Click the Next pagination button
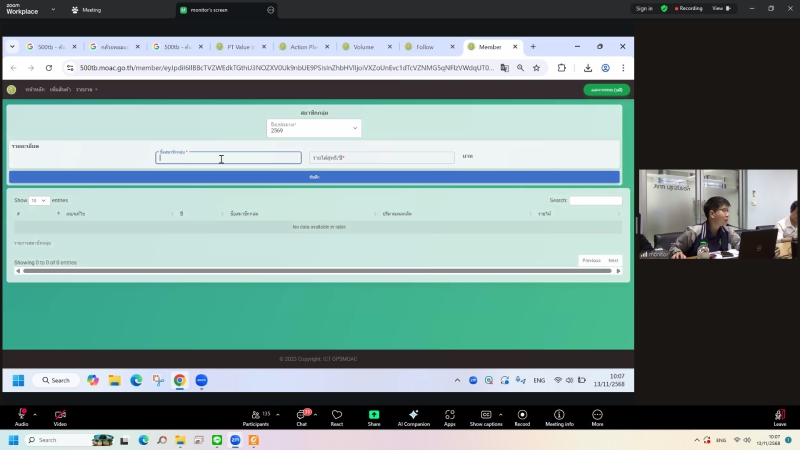Image resolution: width=800 pixels, height=450 pixels. 613,260
